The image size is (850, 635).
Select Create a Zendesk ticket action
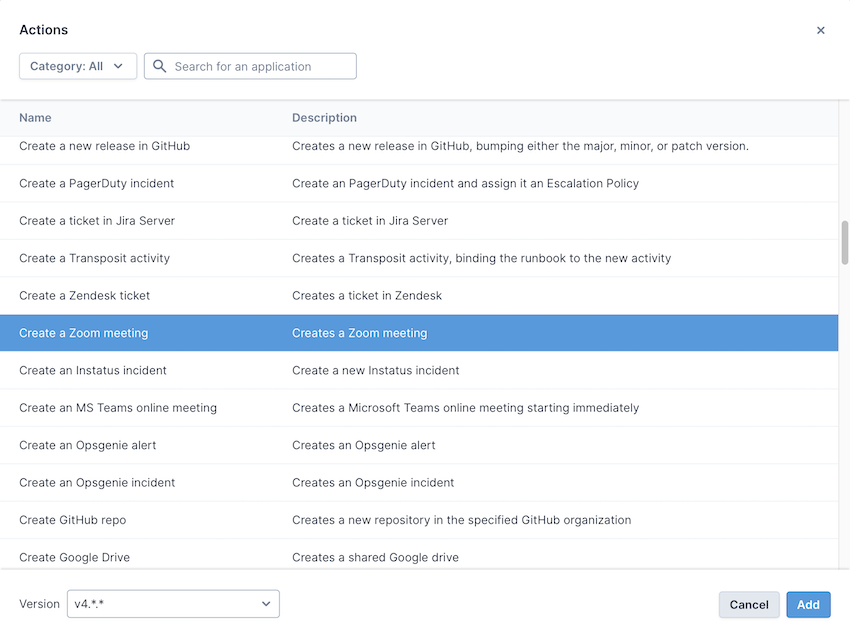point(85,296)
